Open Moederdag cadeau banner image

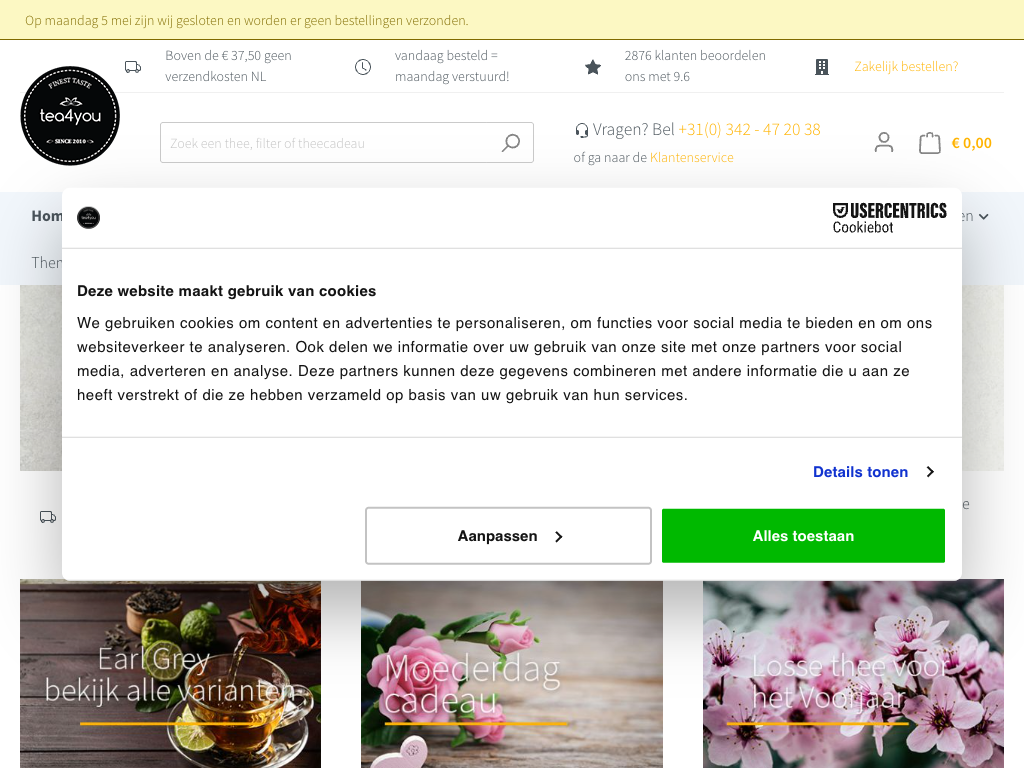(x=512, y=674)
